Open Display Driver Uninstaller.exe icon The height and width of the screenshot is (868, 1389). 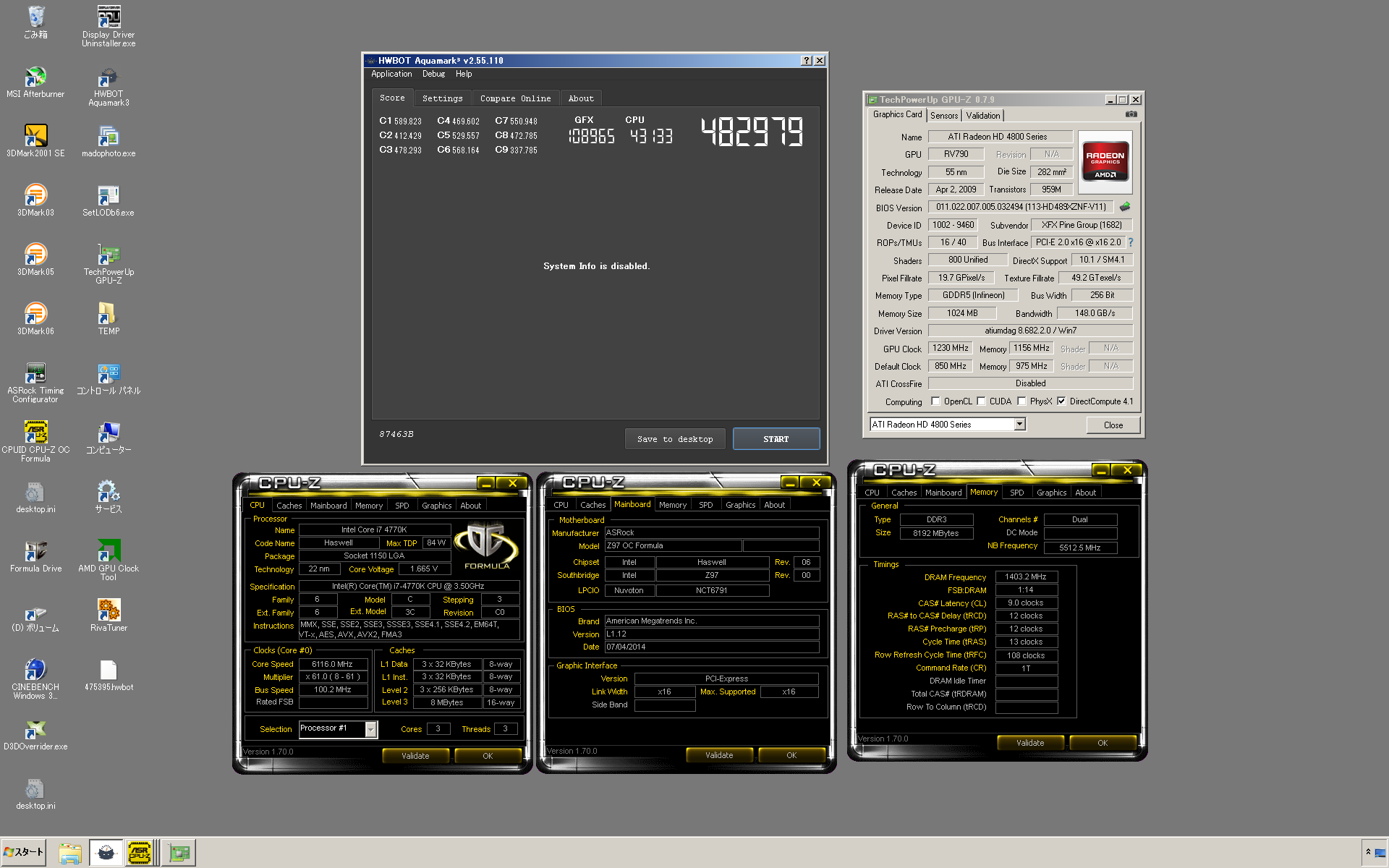109,26
